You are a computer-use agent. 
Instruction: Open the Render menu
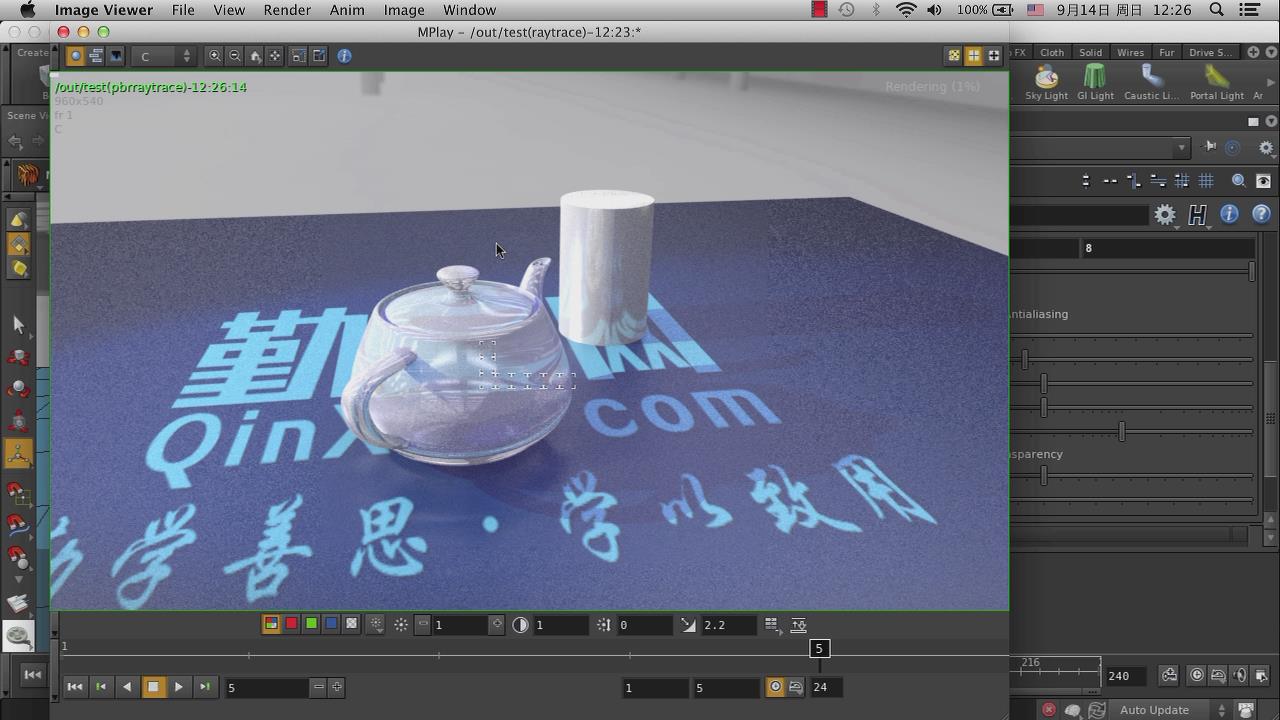(x=287, y=10)
